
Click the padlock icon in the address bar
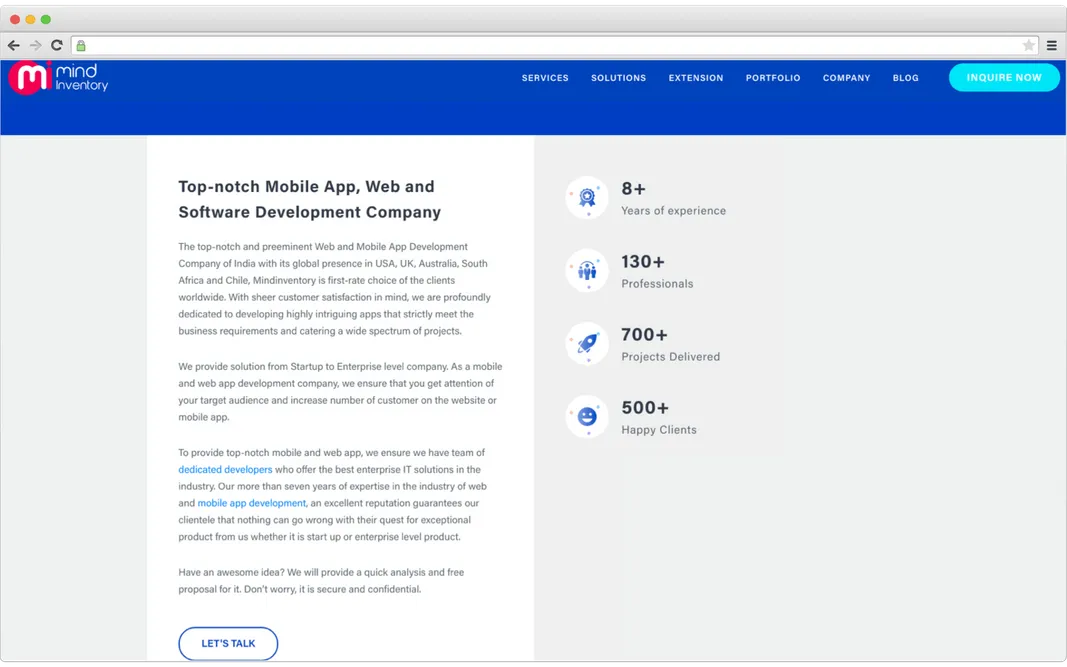coord(80,46)
